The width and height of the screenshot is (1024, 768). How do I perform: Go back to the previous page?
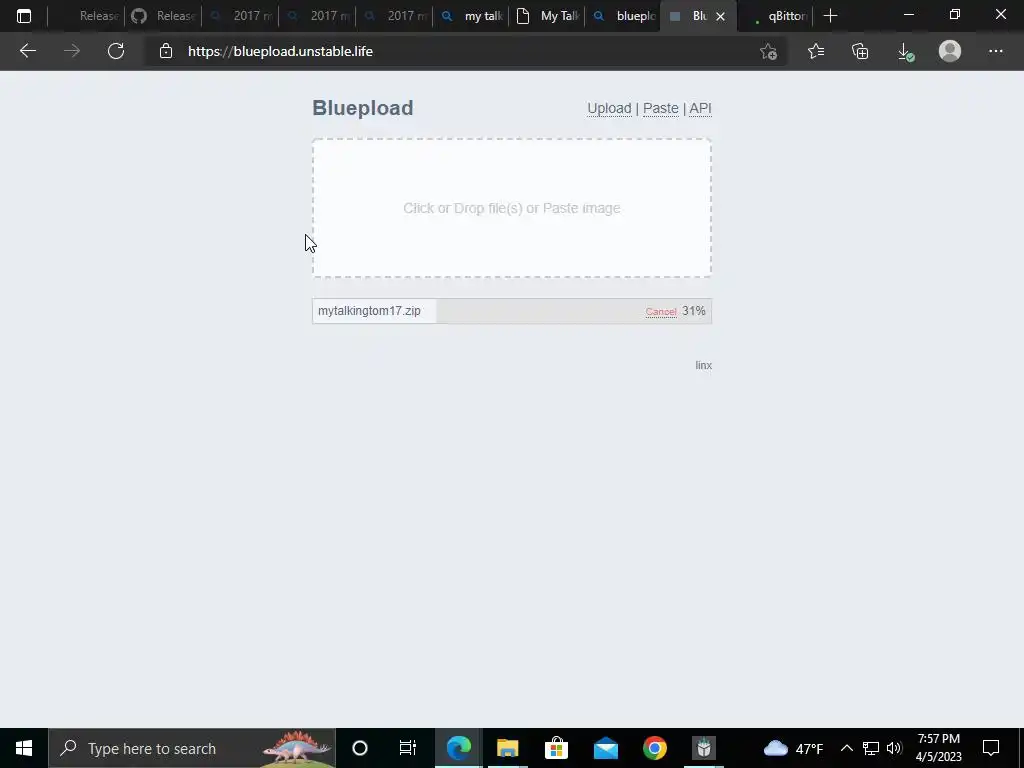pyautogui.click(x=27, y=51)
